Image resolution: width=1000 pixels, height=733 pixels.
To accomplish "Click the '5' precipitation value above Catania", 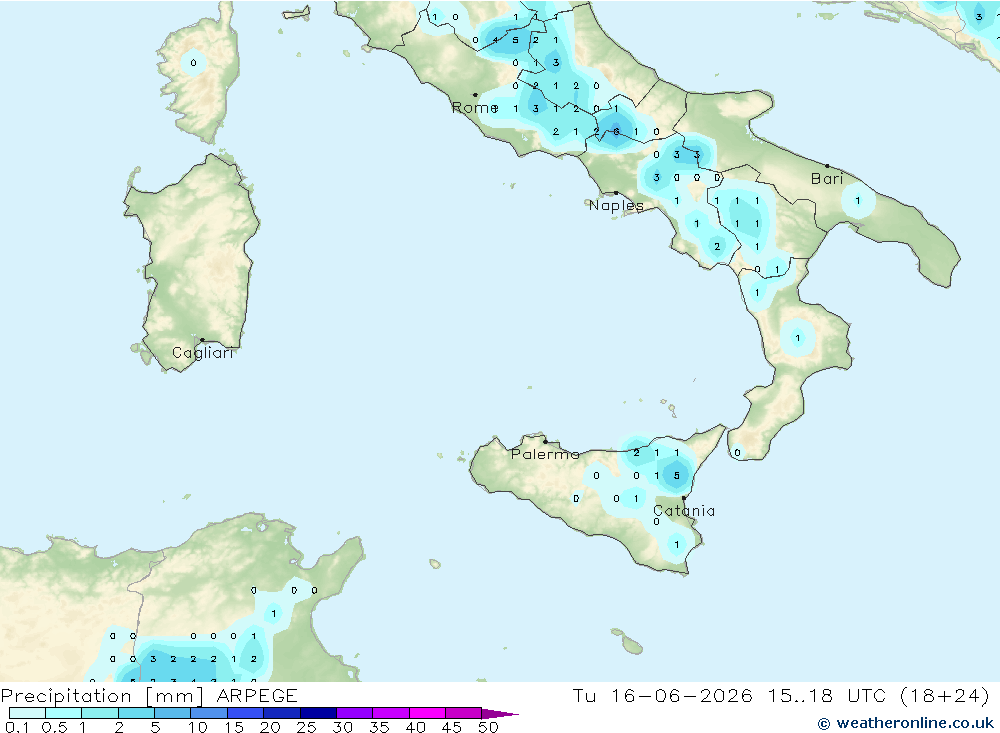I will 677,475.
